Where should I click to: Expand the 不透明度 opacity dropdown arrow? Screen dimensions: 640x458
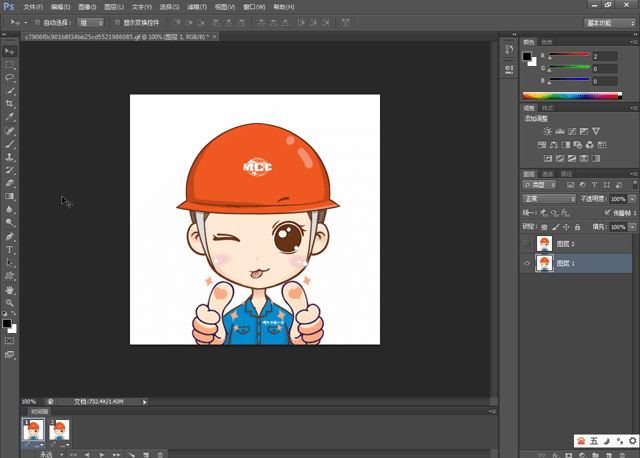(632, 199)
